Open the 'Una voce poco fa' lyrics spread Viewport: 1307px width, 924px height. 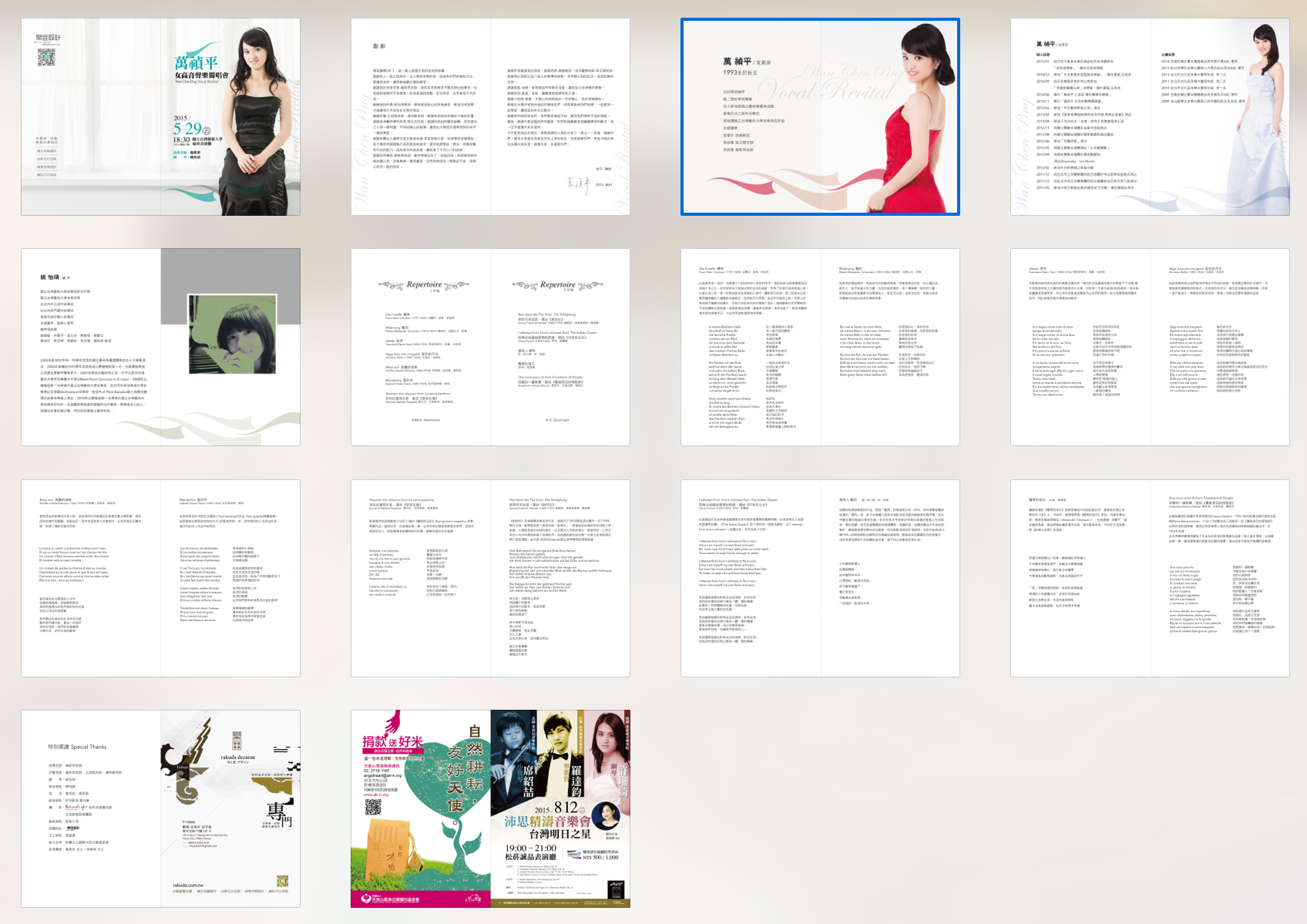1150,578
